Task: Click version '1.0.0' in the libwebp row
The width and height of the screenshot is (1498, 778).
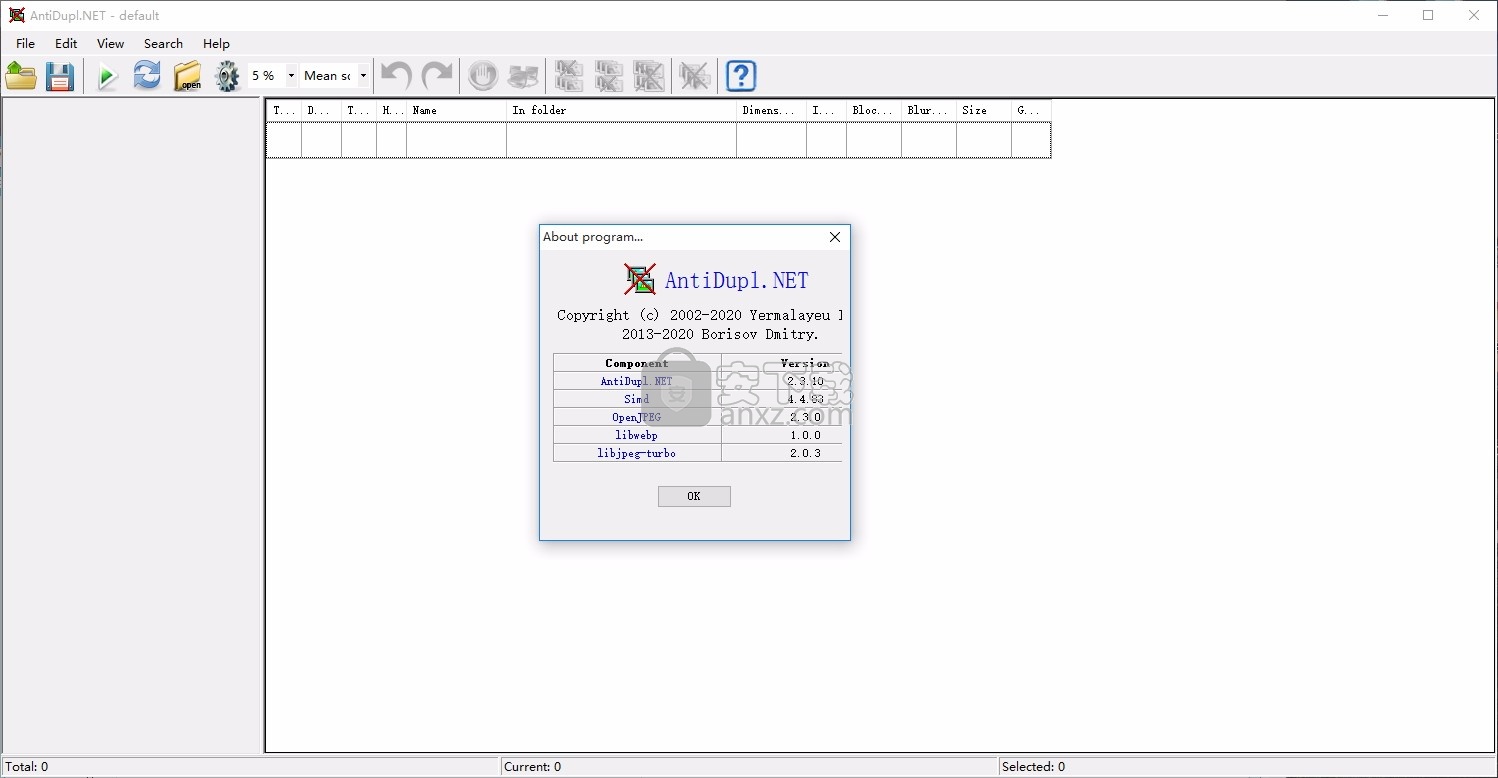Action: tap(805, 435)
